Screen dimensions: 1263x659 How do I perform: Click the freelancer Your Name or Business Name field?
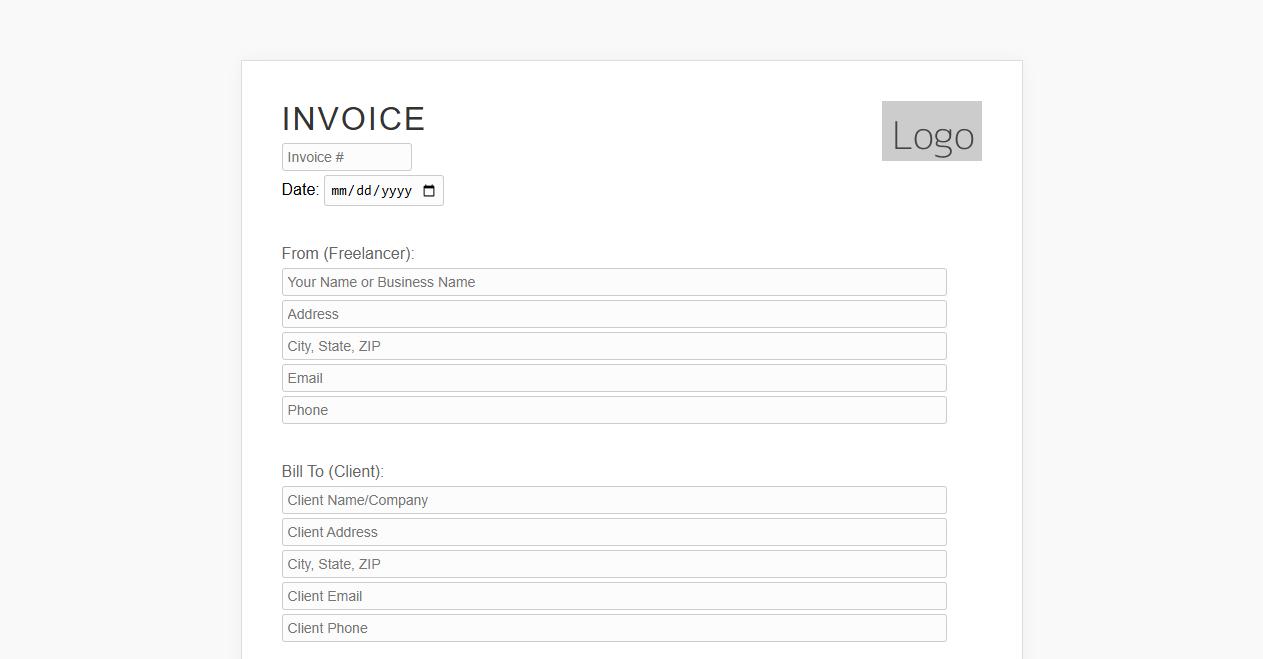click(x=614, y=282)
